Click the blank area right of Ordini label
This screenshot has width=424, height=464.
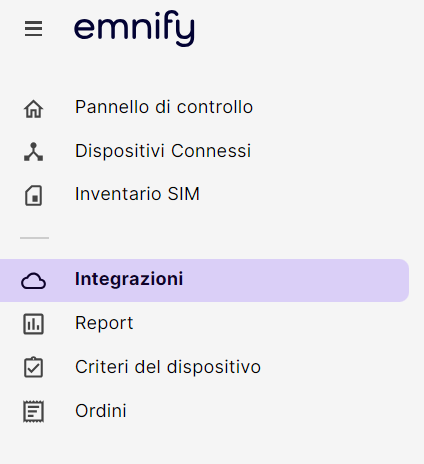(267, 411)
